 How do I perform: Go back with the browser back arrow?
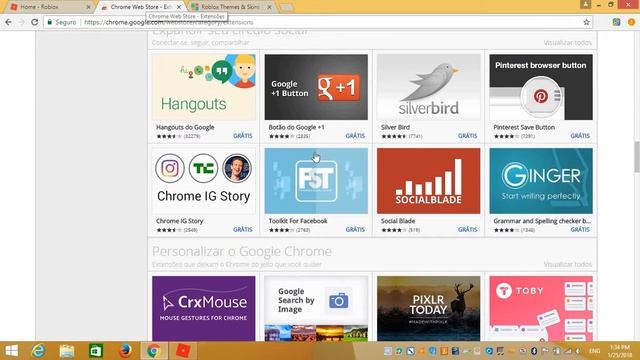click(x=9, y=22)
